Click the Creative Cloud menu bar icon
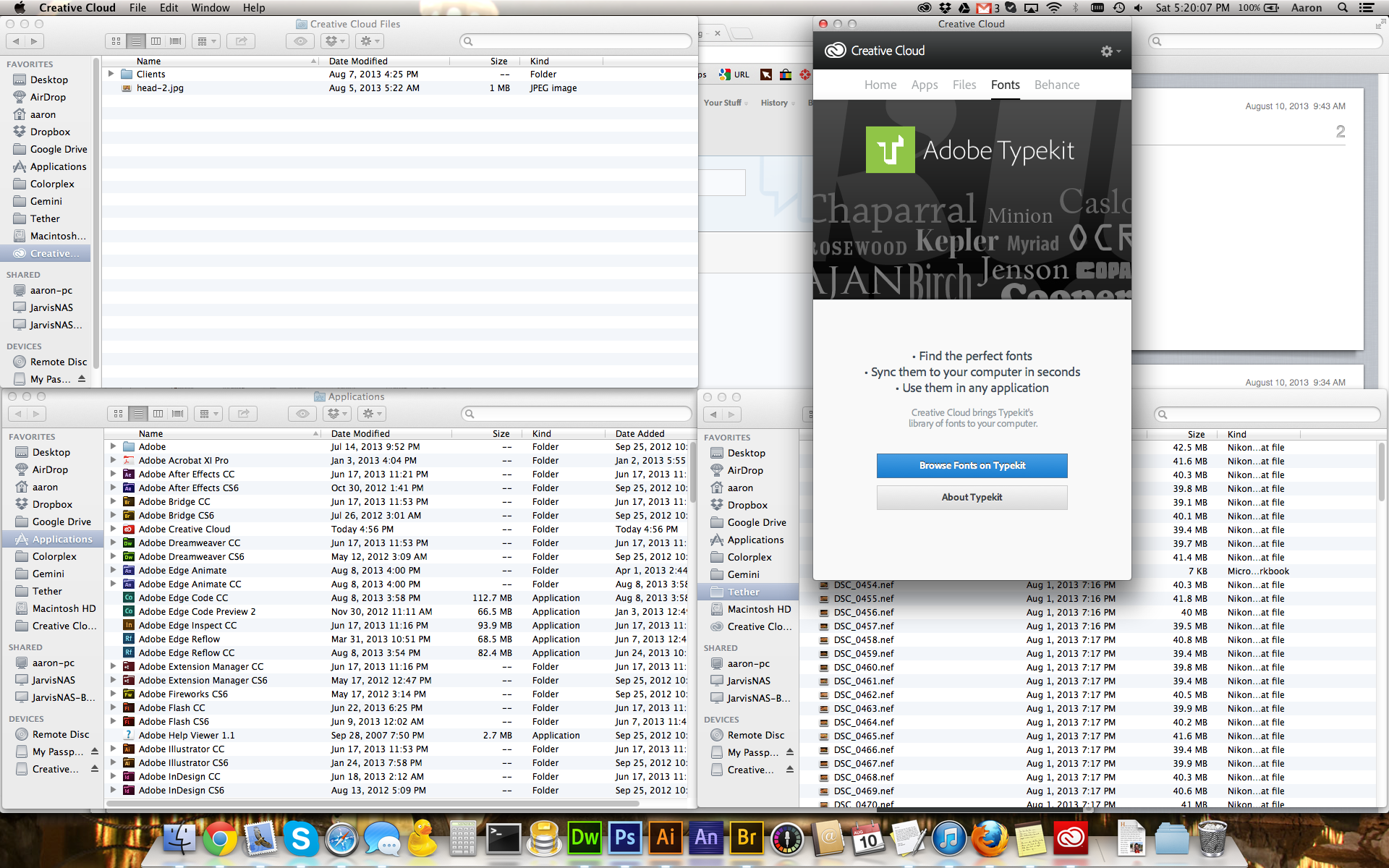The image size is (1389, 868). [x=924, y=8]
